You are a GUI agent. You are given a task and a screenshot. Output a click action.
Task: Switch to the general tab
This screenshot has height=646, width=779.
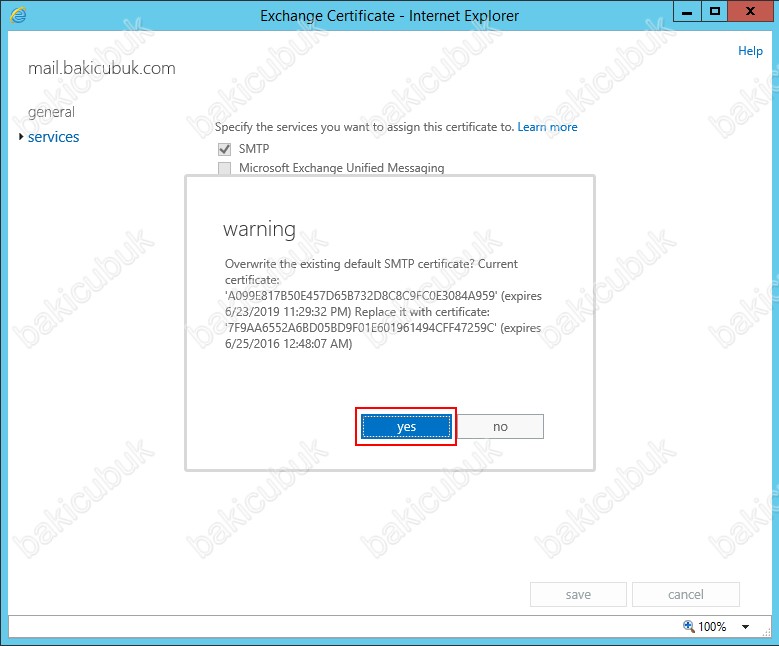[x=51, y=112]
